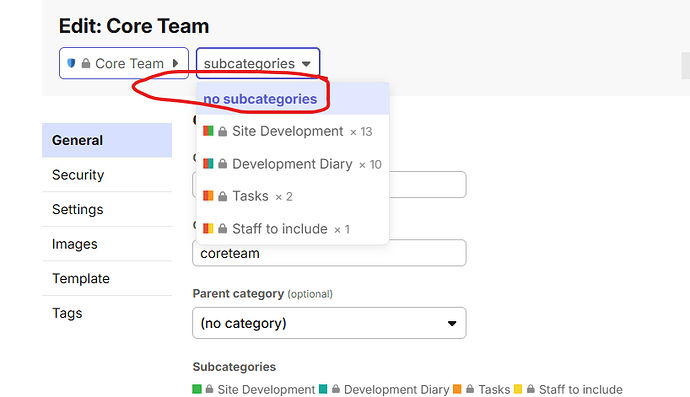Click the red-orange badge of Tasks entry
This screenshot has height=397, width=690.
click(x=208, y=195)
